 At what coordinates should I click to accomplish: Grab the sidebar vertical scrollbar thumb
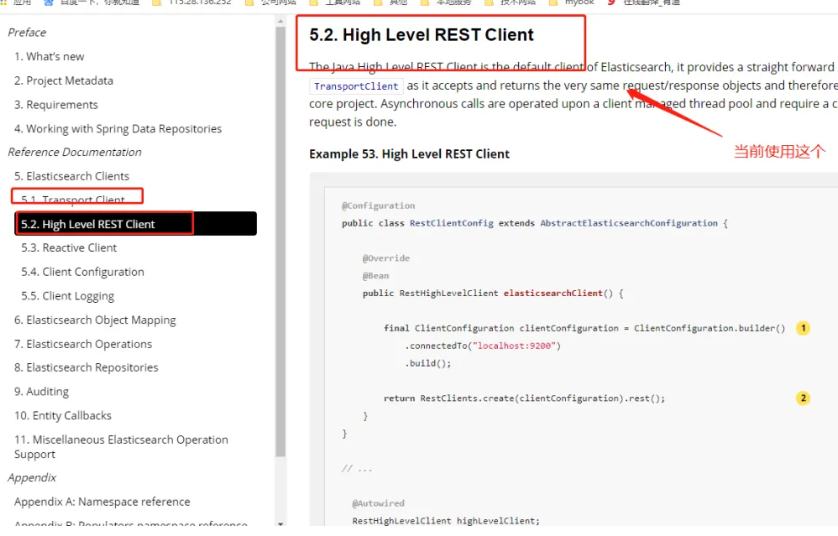coord(281,242)
